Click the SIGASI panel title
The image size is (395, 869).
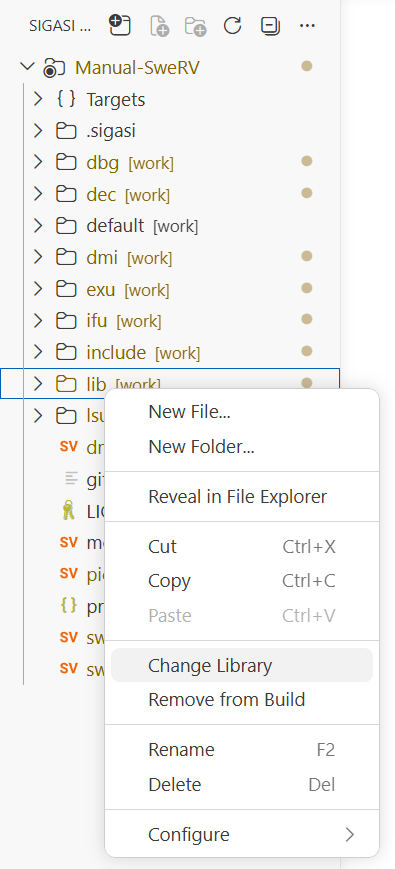click(x=60, y=26)
